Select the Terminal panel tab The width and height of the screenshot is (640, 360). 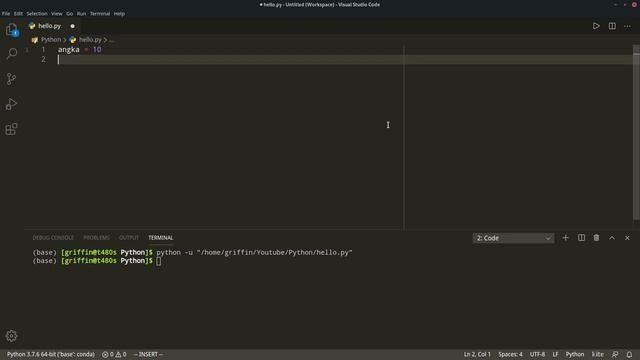click(x=160, y=238)
